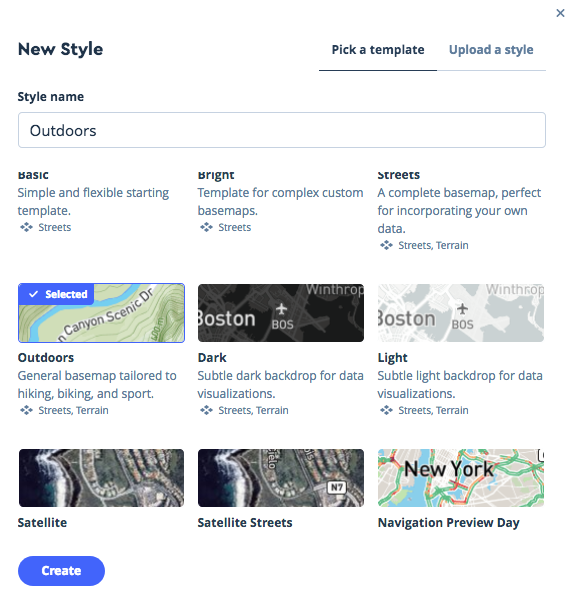Viewport: 573px width, 597px height.
Task: Select the Navigation Preview Day thumbnail
Action: click(x=461, y=478)
